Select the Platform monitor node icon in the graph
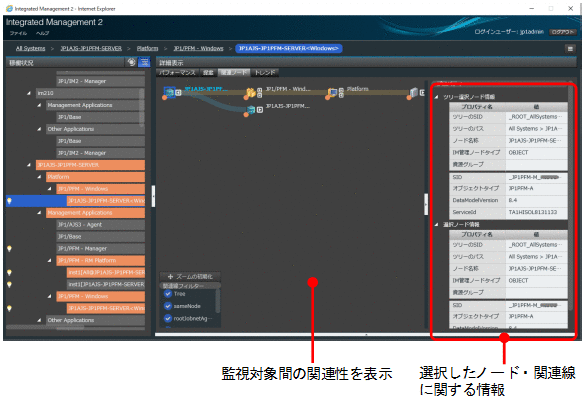The width and height of the screenshot is (584, 405). coord(333,92)
